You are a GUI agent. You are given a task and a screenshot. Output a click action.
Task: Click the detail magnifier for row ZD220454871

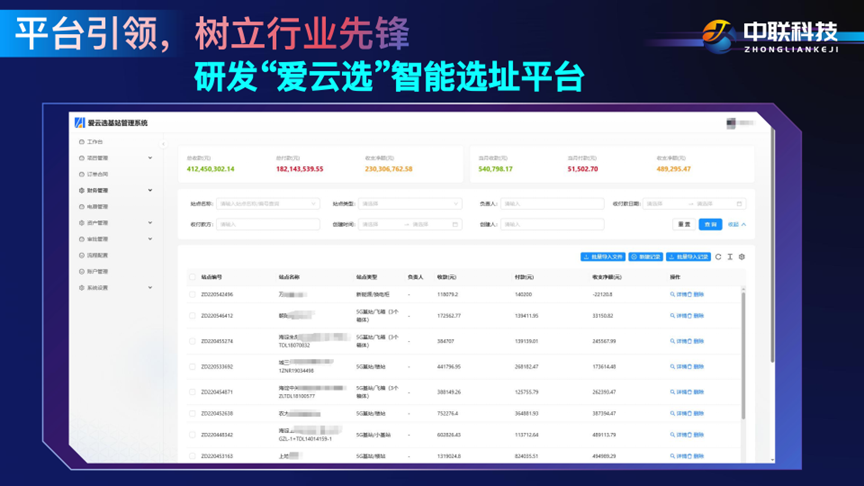click(x=672, y=392)
